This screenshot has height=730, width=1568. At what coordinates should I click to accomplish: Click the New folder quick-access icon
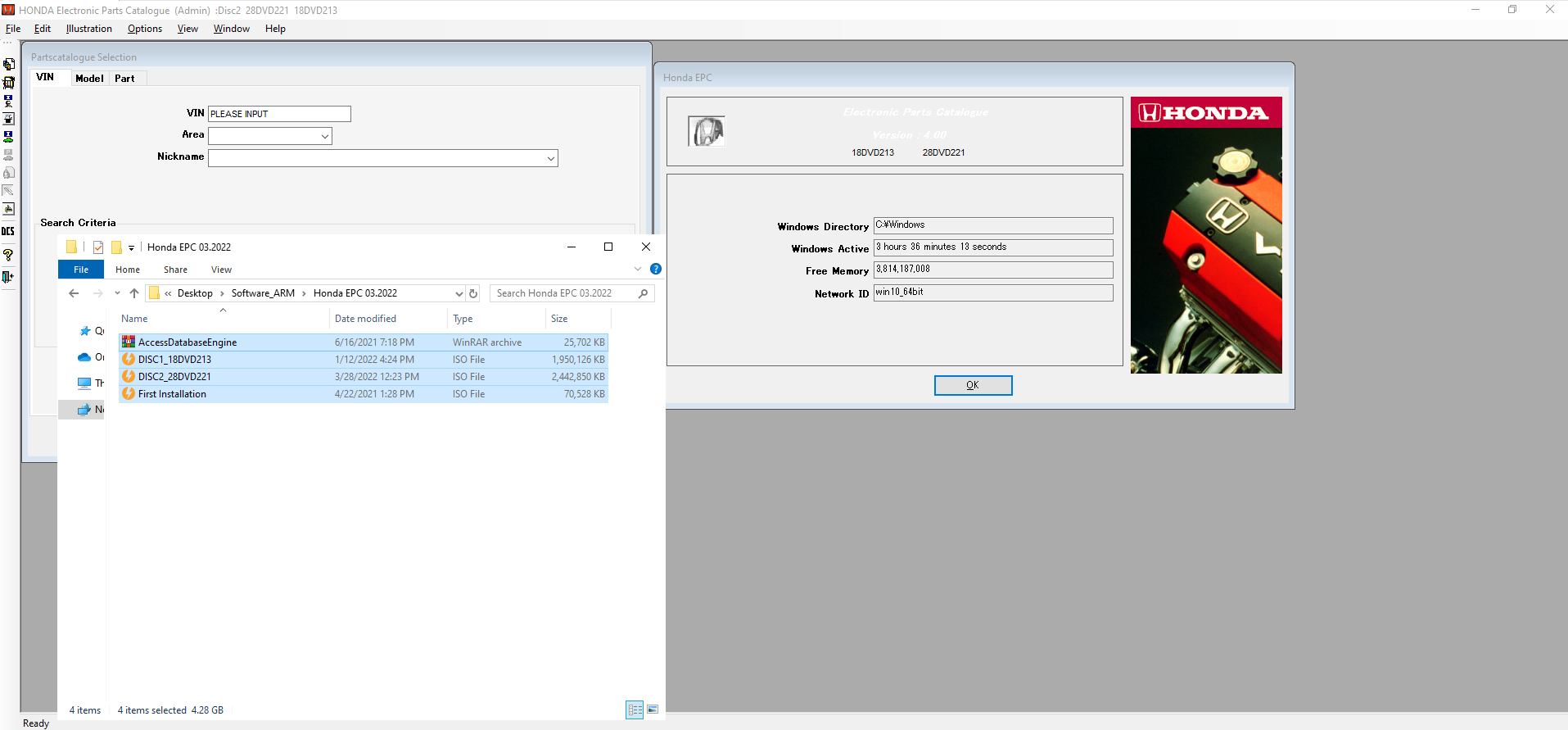pos(116,247)
